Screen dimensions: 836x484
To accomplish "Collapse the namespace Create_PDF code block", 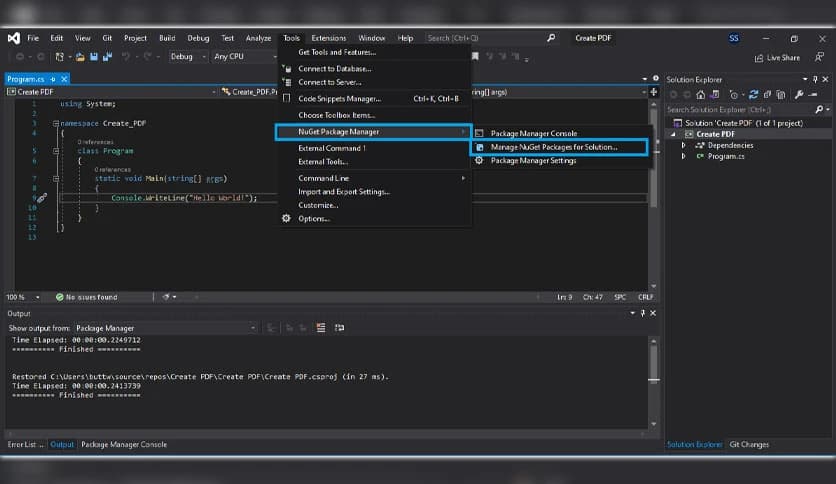I will [x=56, y=124].
